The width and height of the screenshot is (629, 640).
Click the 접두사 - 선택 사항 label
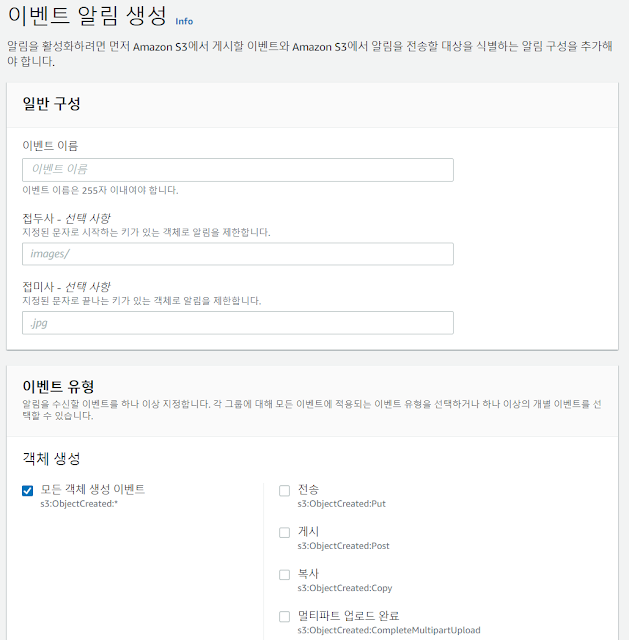pos(66,219)
